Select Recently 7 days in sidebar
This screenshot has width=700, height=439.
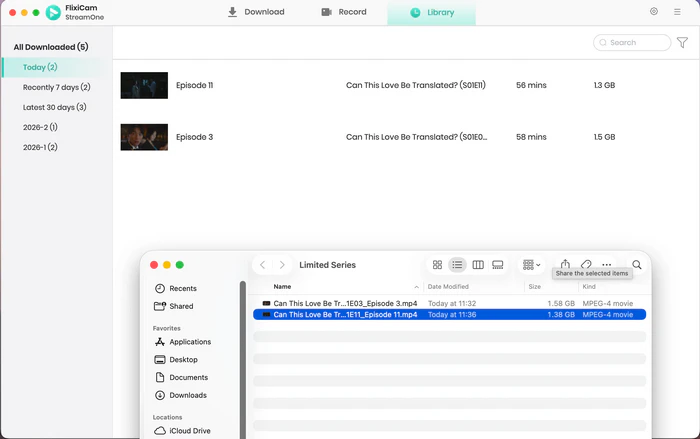coord(56,87)
